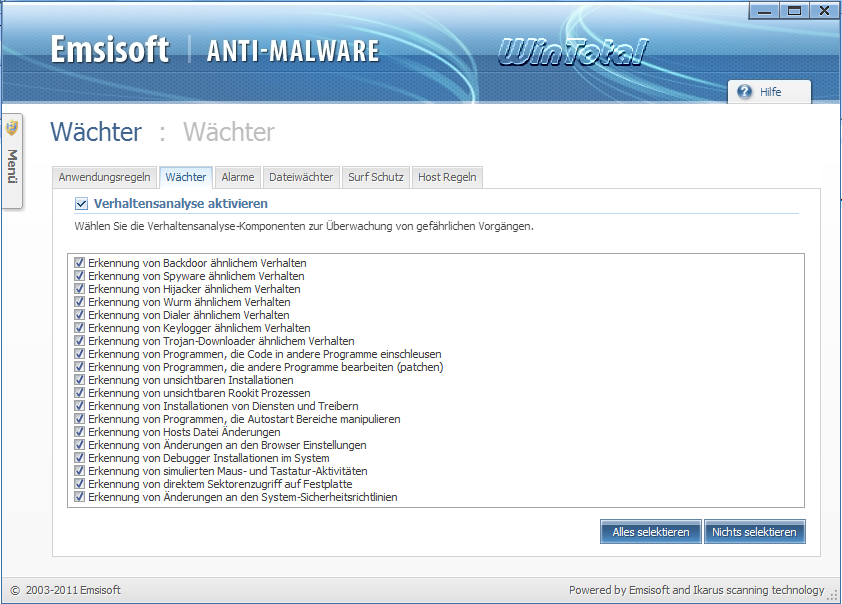Switch to the Host Regeln tab
842x604 pixels.
pos(447,177)
